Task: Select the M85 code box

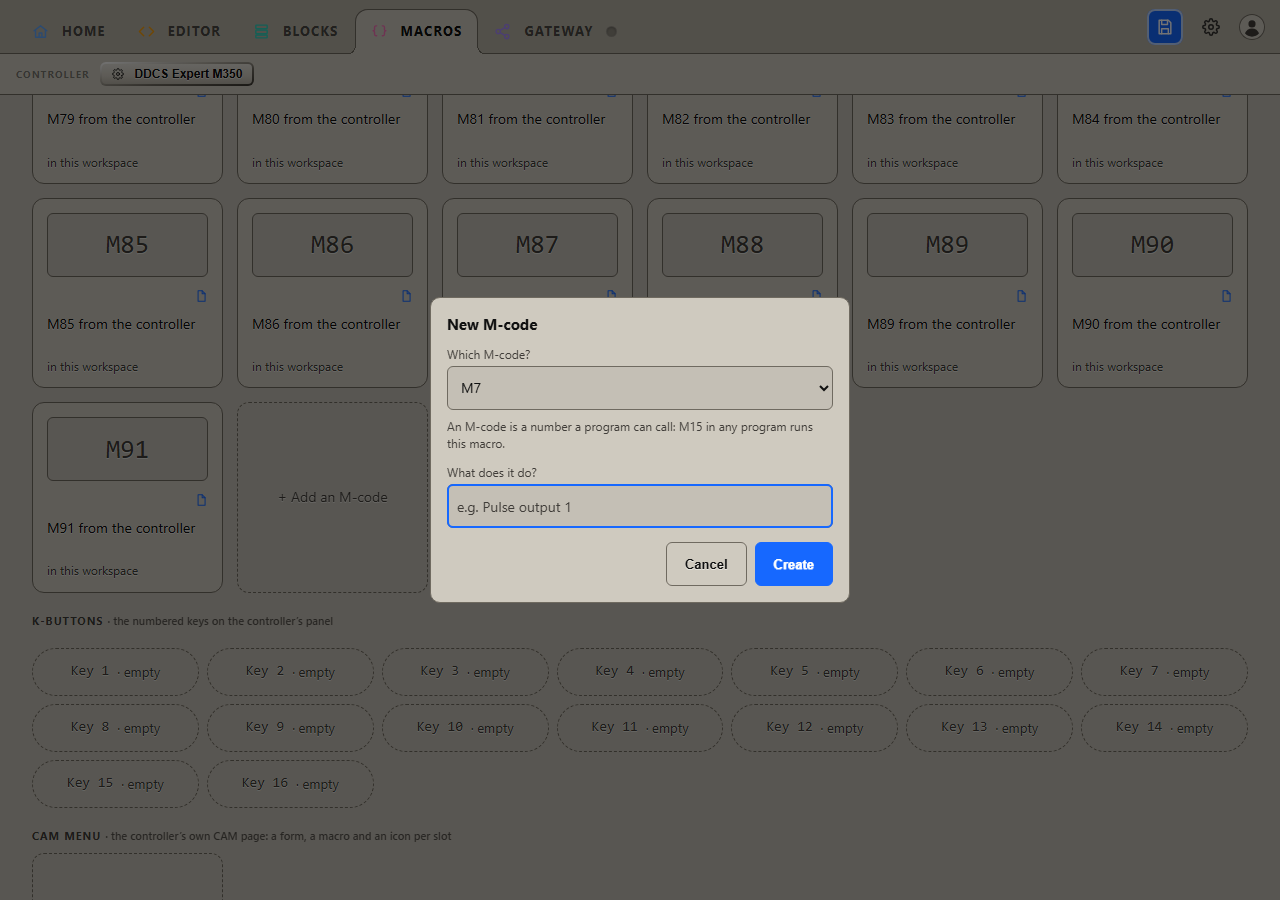Action: [x=127, y=245]
